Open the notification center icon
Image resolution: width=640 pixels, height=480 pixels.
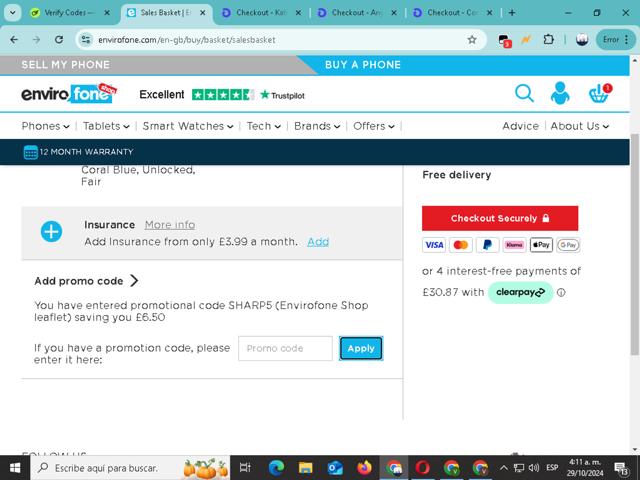[622, 468]
